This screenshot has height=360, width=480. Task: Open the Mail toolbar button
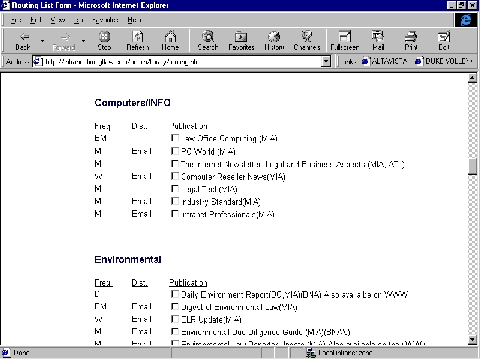(x=378, y=41)
